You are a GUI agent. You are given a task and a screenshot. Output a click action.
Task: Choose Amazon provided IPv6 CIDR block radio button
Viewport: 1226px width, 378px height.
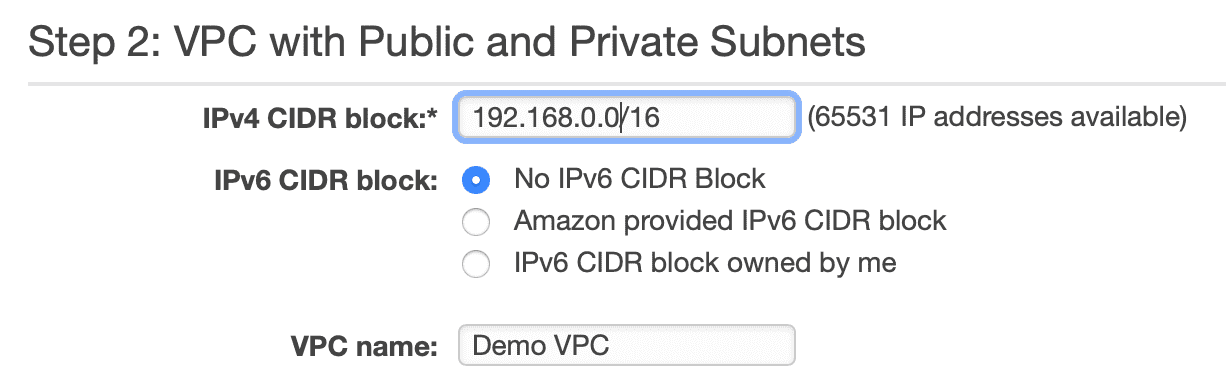[x=476, y=222]
